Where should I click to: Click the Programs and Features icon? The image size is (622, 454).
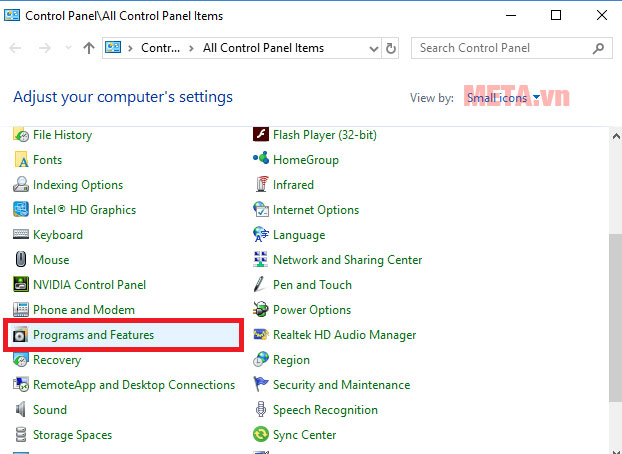pyautogui.click(x=21, y=335)
